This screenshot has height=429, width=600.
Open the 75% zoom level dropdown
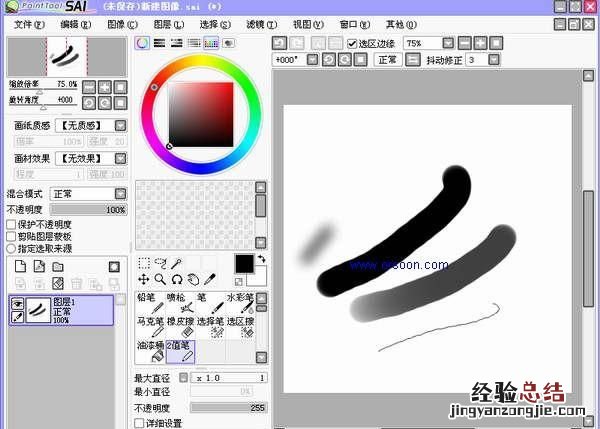448,43
